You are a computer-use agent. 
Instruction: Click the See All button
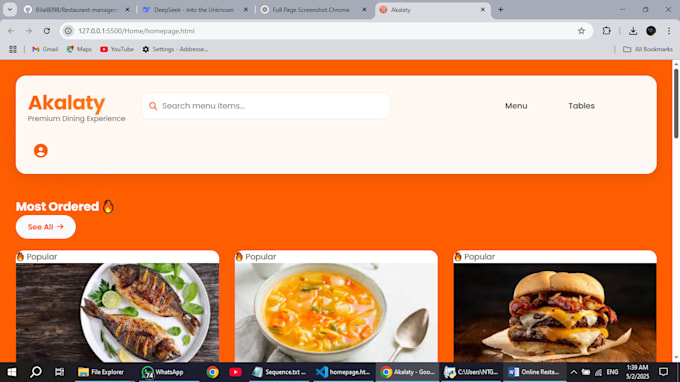tap(46, 227)
